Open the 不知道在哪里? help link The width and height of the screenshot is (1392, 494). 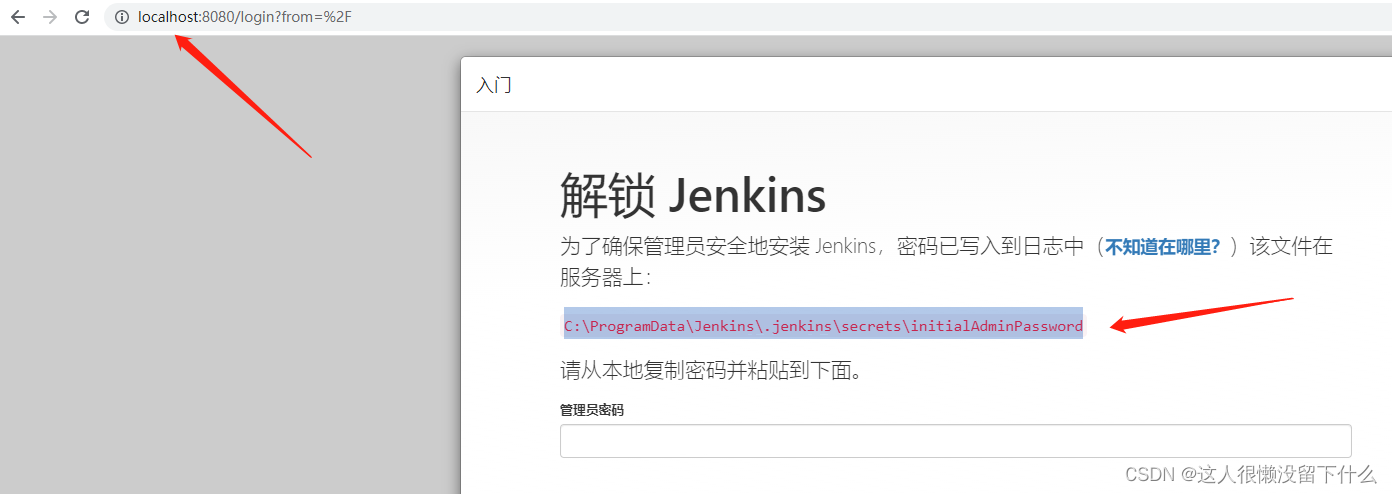(x=1163, y=246)
